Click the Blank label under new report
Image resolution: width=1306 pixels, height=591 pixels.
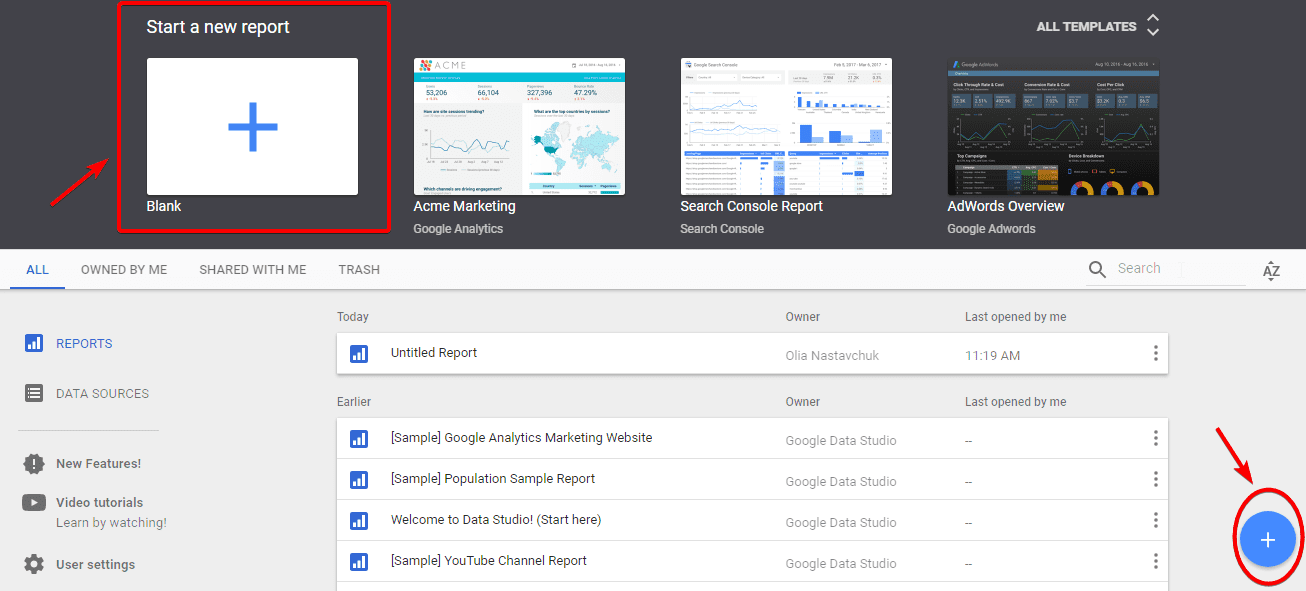[x=164, y=206]
